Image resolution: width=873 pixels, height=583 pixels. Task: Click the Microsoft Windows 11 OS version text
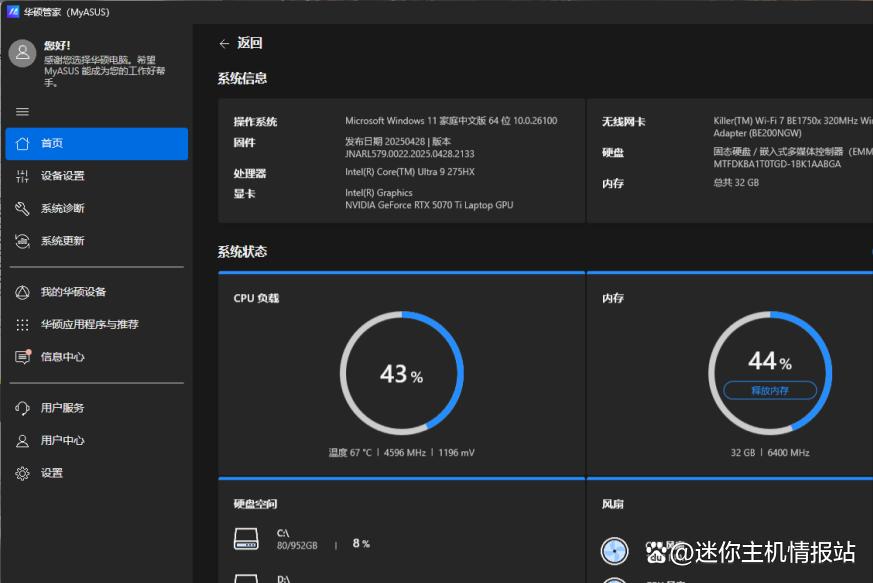point(451,121)
